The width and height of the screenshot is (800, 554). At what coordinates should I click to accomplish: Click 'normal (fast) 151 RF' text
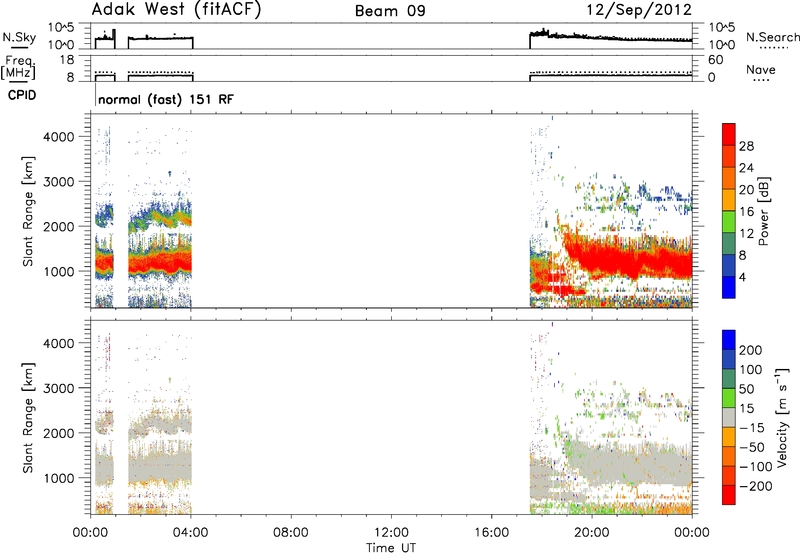pos(166,99)
